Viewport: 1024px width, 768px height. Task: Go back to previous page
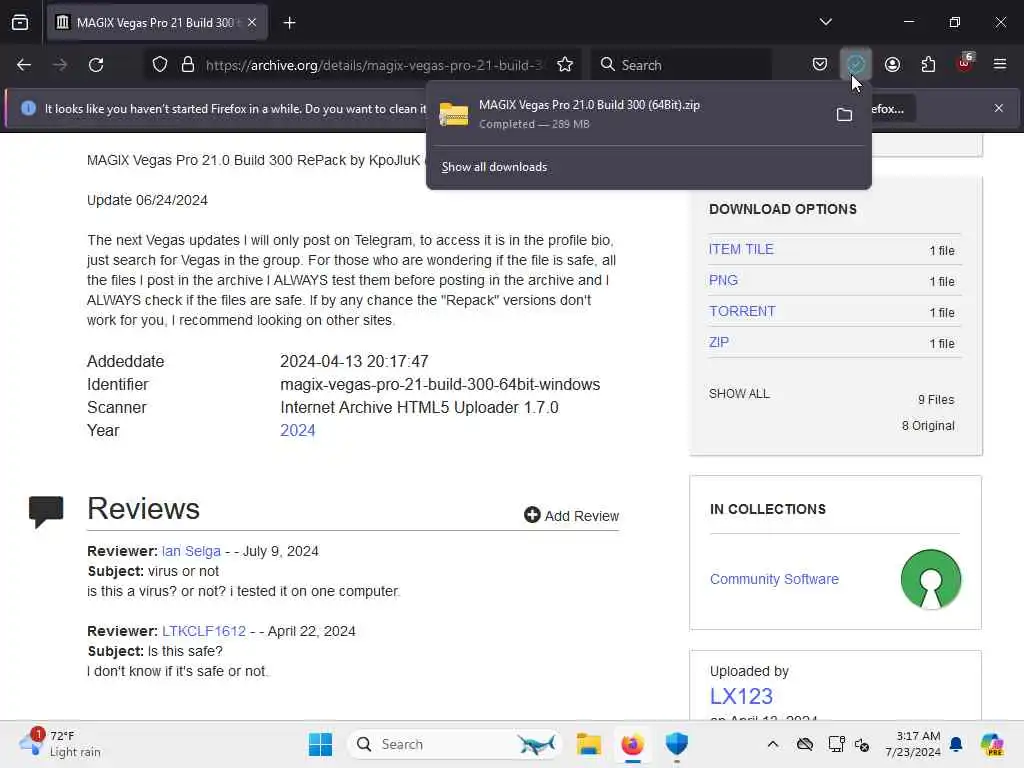click(24, 65)
